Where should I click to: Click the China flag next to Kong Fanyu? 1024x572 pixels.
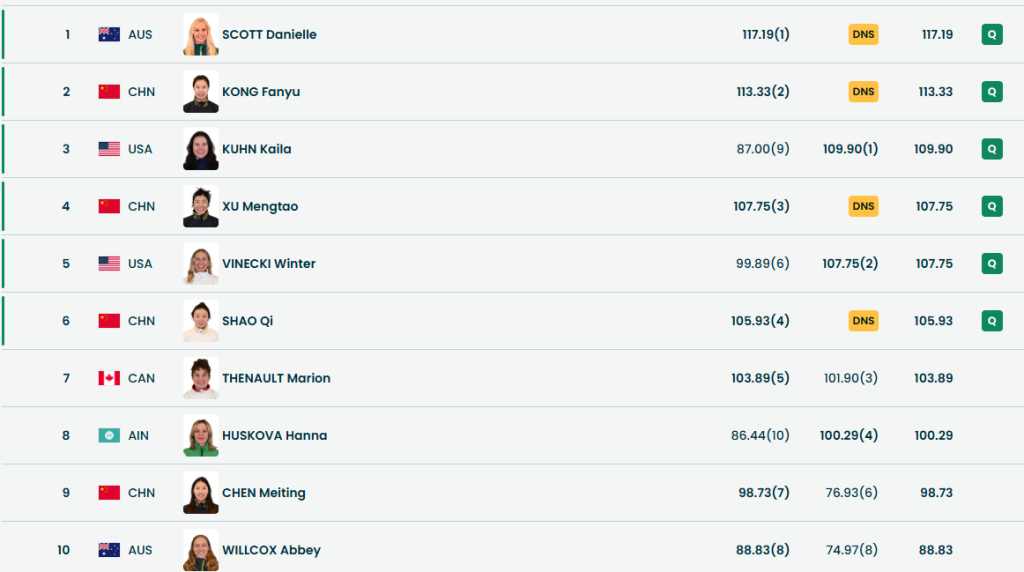coord(109,92)
